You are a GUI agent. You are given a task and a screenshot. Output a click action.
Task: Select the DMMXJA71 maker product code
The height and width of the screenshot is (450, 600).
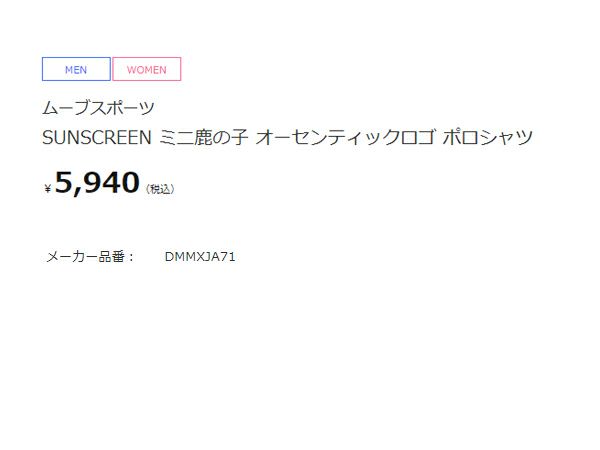click(200, 256)
